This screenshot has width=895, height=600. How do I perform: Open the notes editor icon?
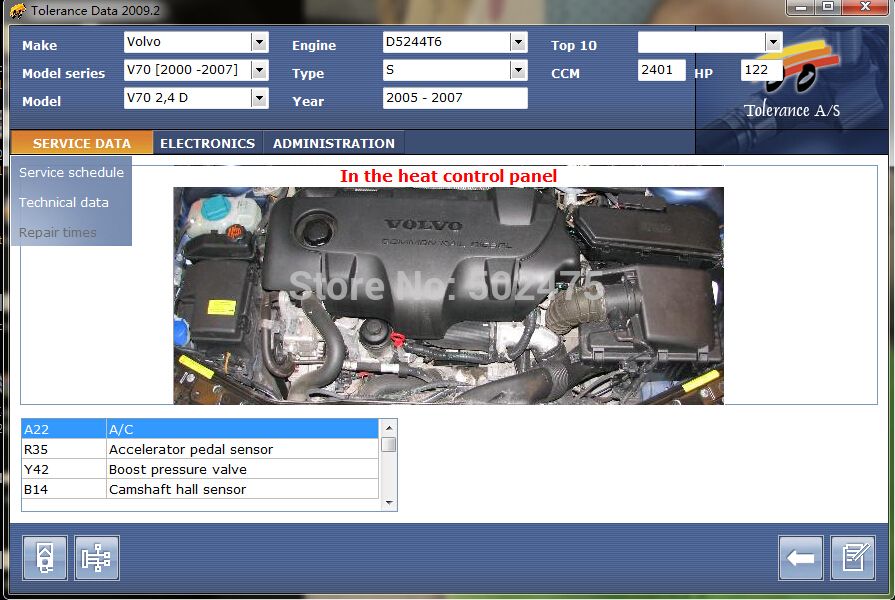853,558
